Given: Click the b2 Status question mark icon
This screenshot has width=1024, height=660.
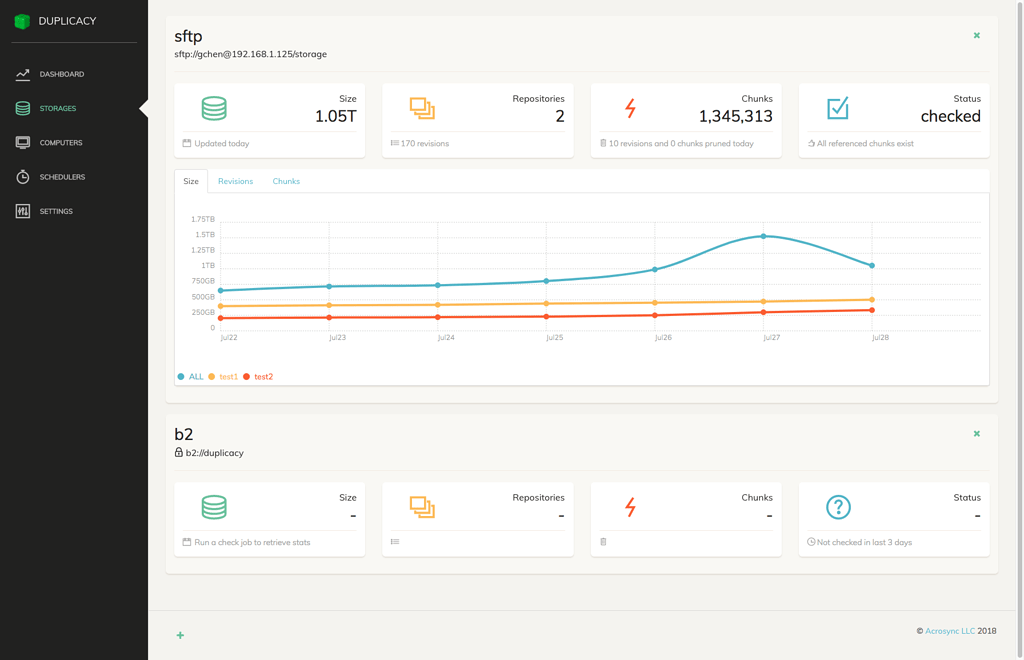Looking at the screenshot, I should pyautogui.click(x=839, y=507).
